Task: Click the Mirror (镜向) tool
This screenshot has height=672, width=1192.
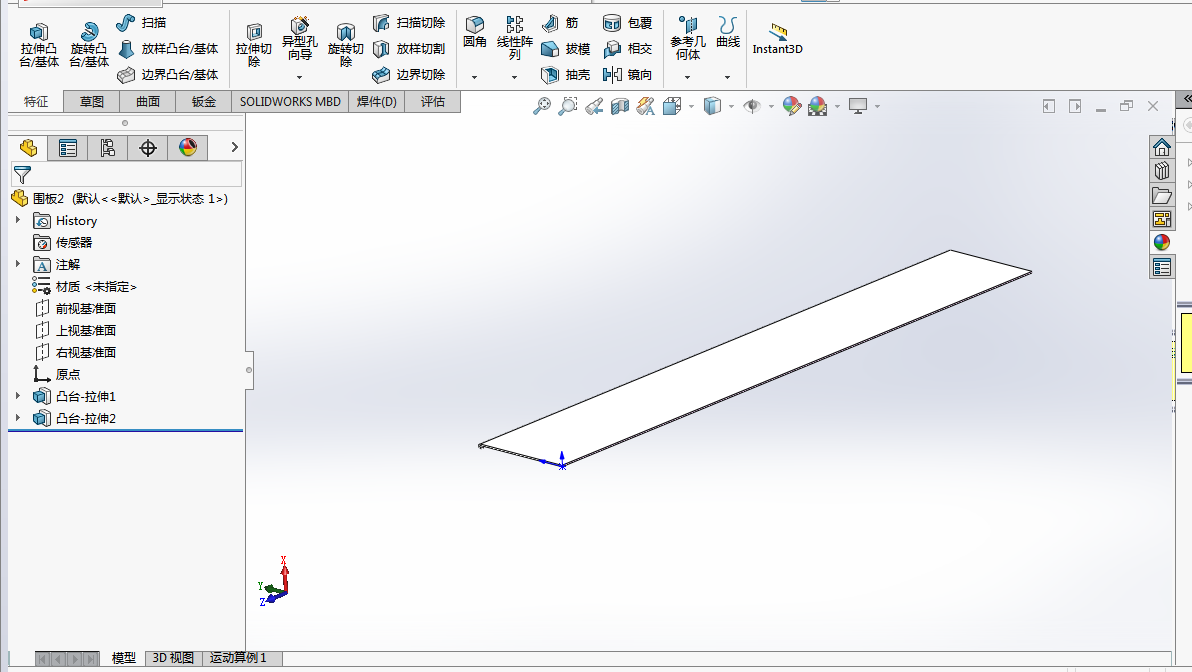Action: click(627, 74)
